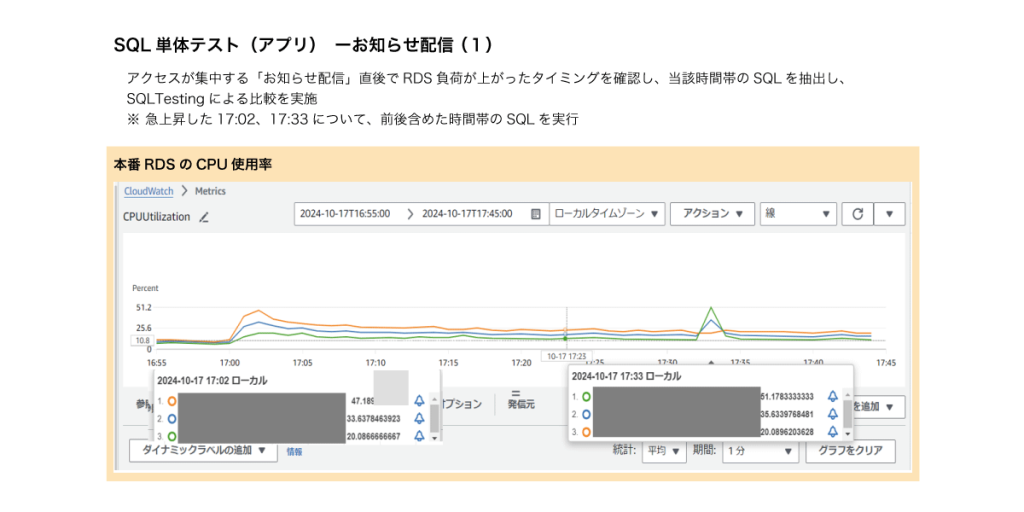The height and width of the screenshot is (512, 1024).
Task: Open the 期間 1分 period dropdown
Action: (x=759, y=451)
